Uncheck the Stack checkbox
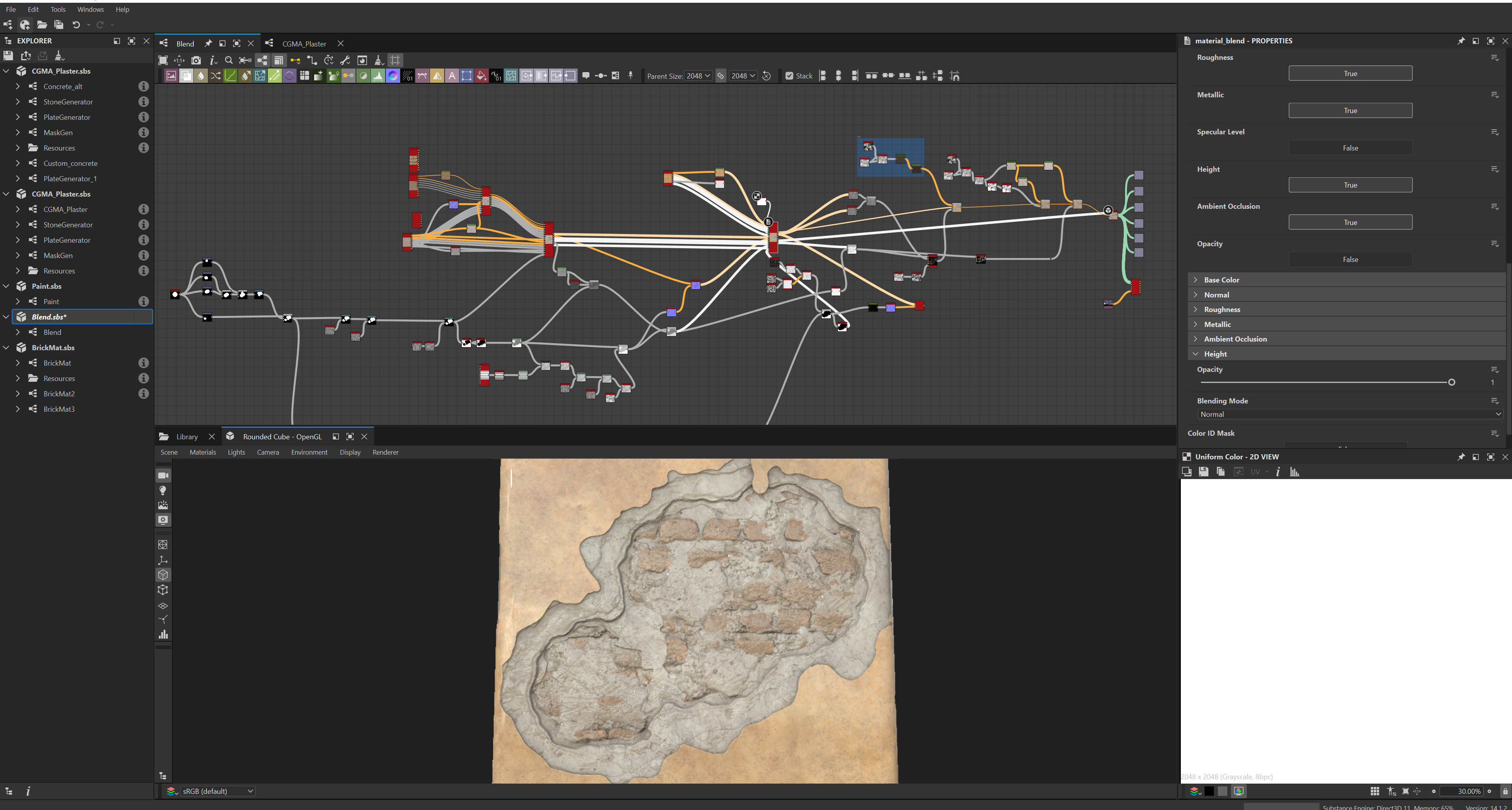This screenshot has width=1512, height=810. [789, 76]
